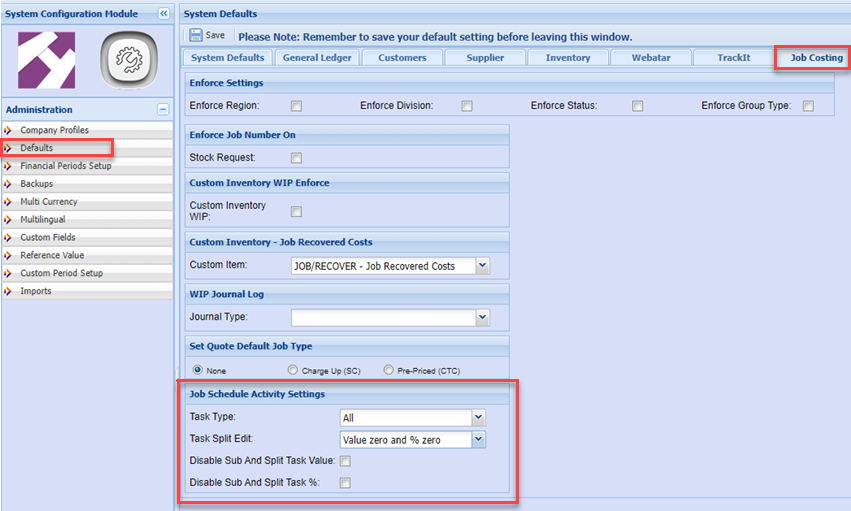851x511 pixels.
Task: Open Financial Periods Setup link
Action: (x=66, y=166)
